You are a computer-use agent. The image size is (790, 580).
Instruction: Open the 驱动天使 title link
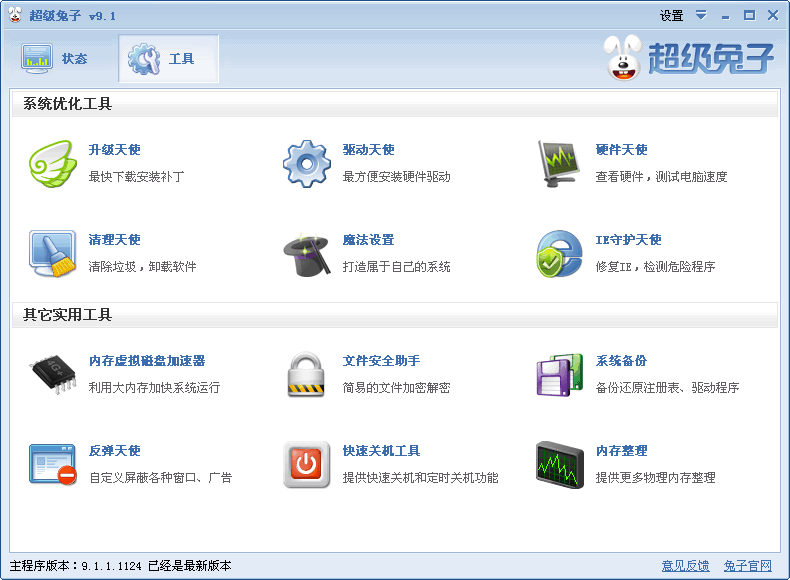tap(368, 150)
